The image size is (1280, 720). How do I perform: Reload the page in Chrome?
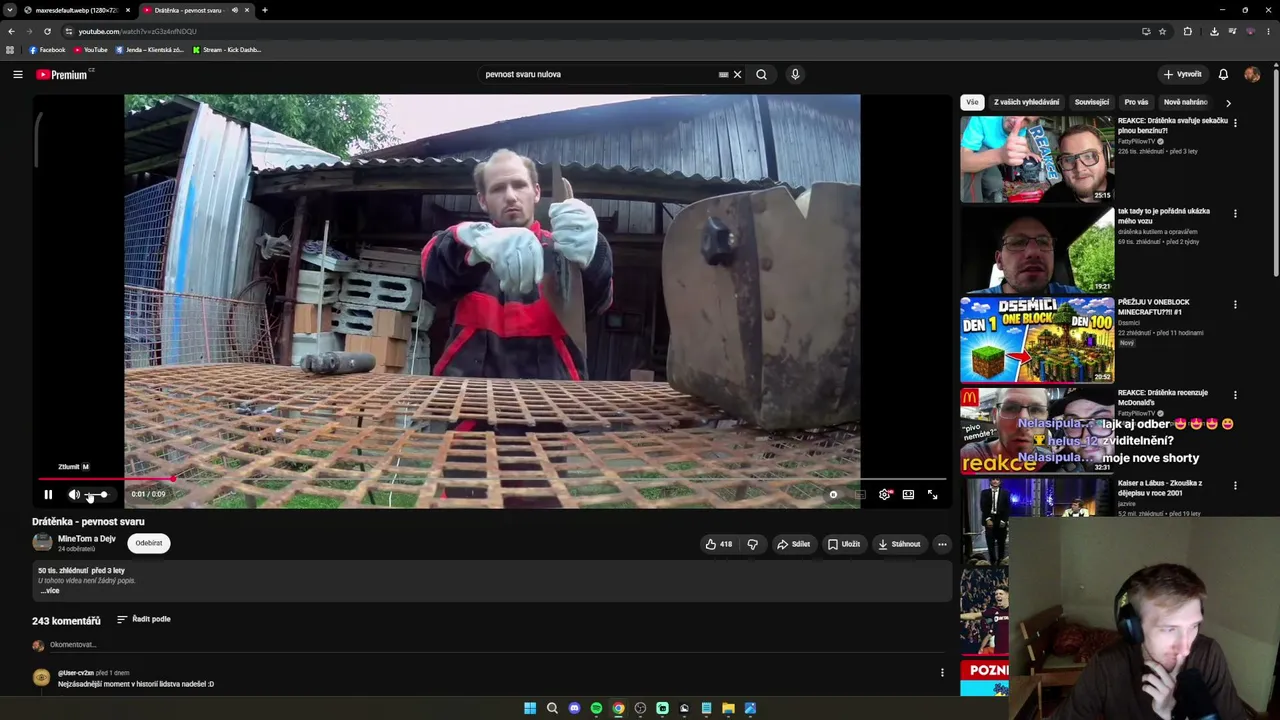pos(47,31)
